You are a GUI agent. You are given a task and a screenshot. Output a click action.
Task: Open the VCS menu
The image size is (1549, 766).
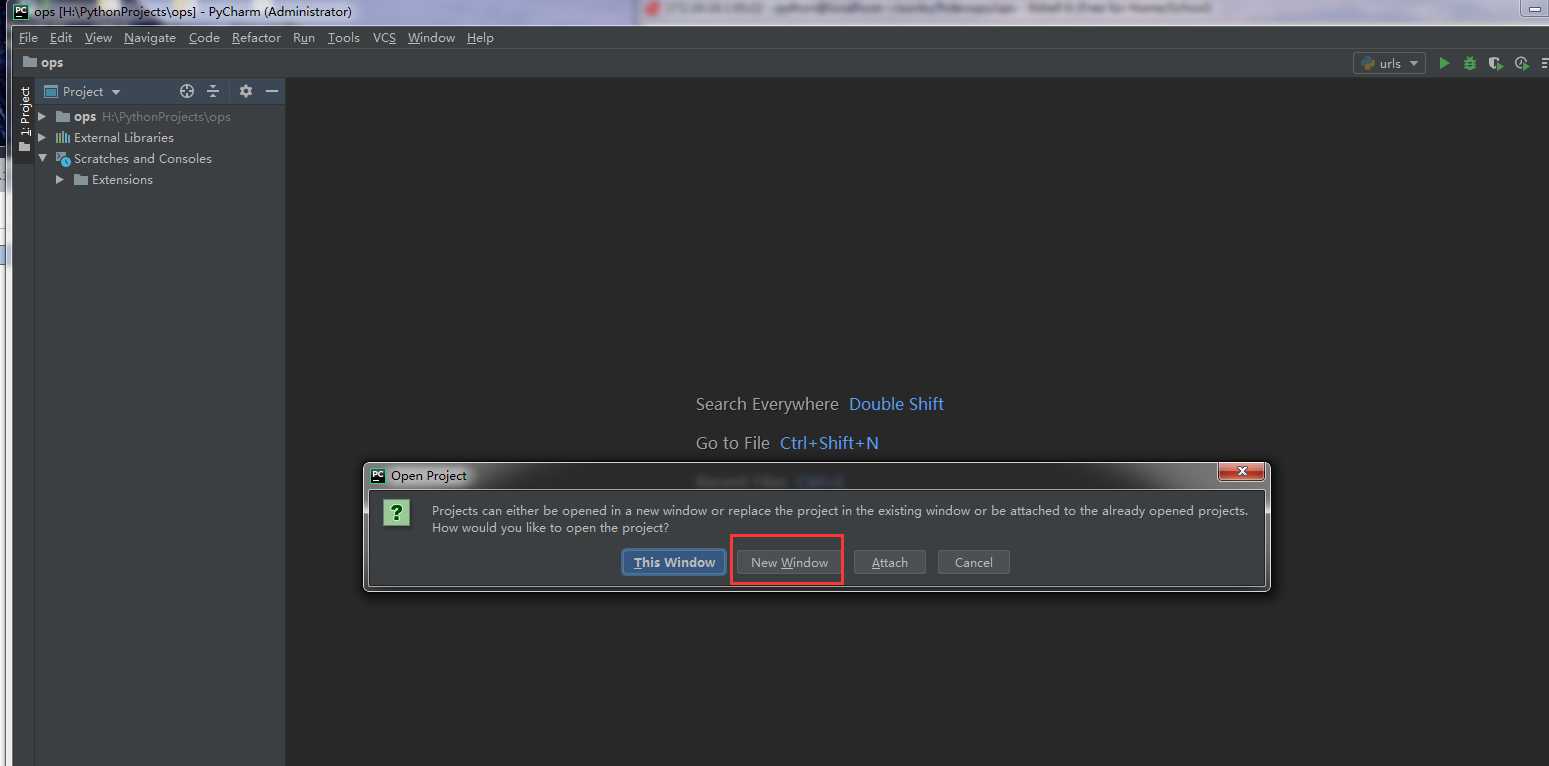coord(384,37)
